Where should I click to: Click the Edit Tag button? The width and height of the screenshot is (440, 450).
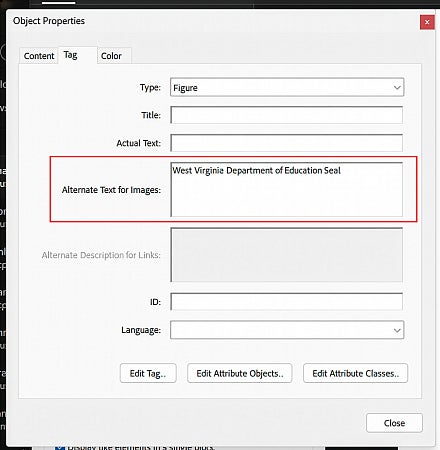(148, 373)
